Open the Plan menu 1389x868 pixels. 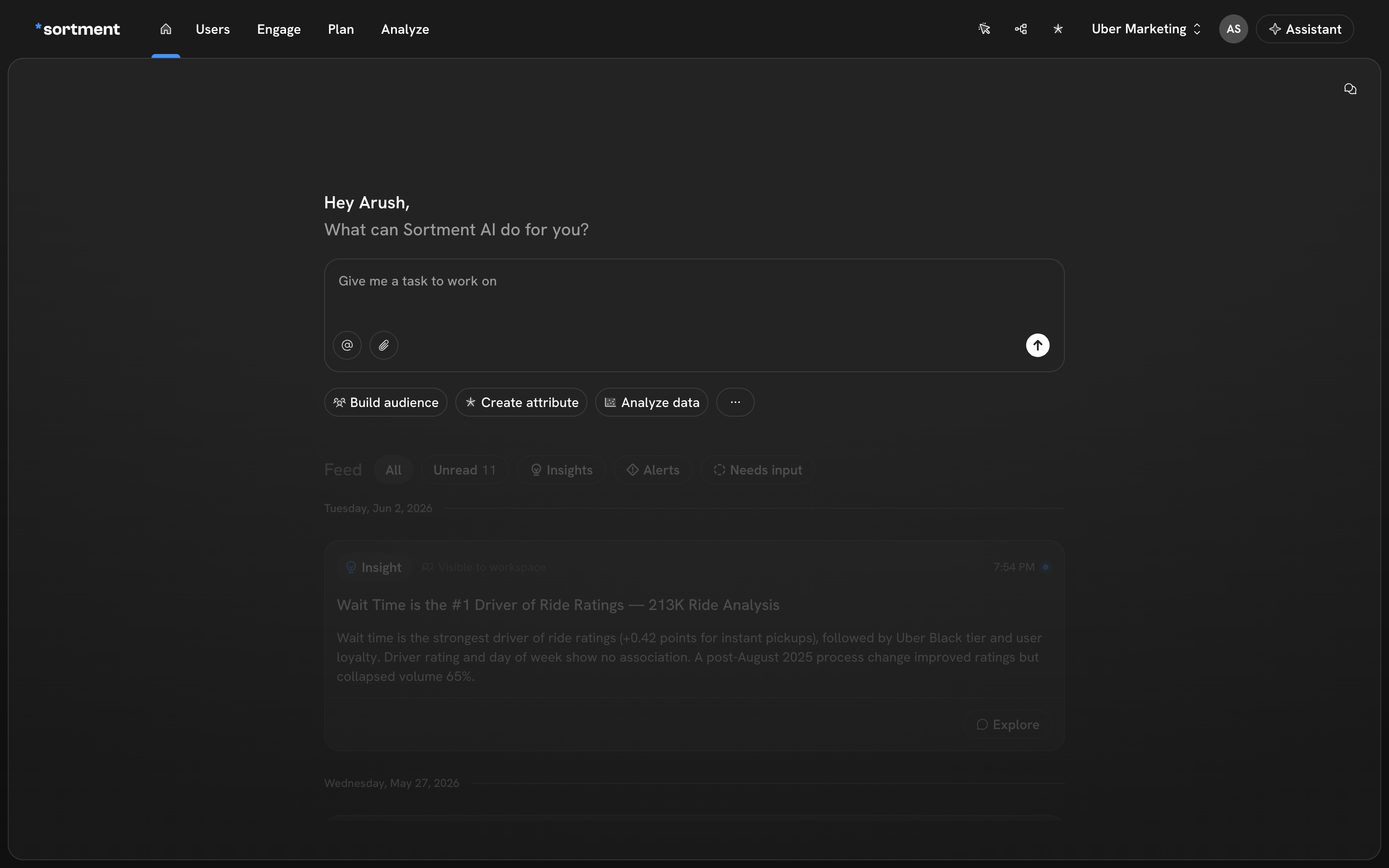[341, 29]
